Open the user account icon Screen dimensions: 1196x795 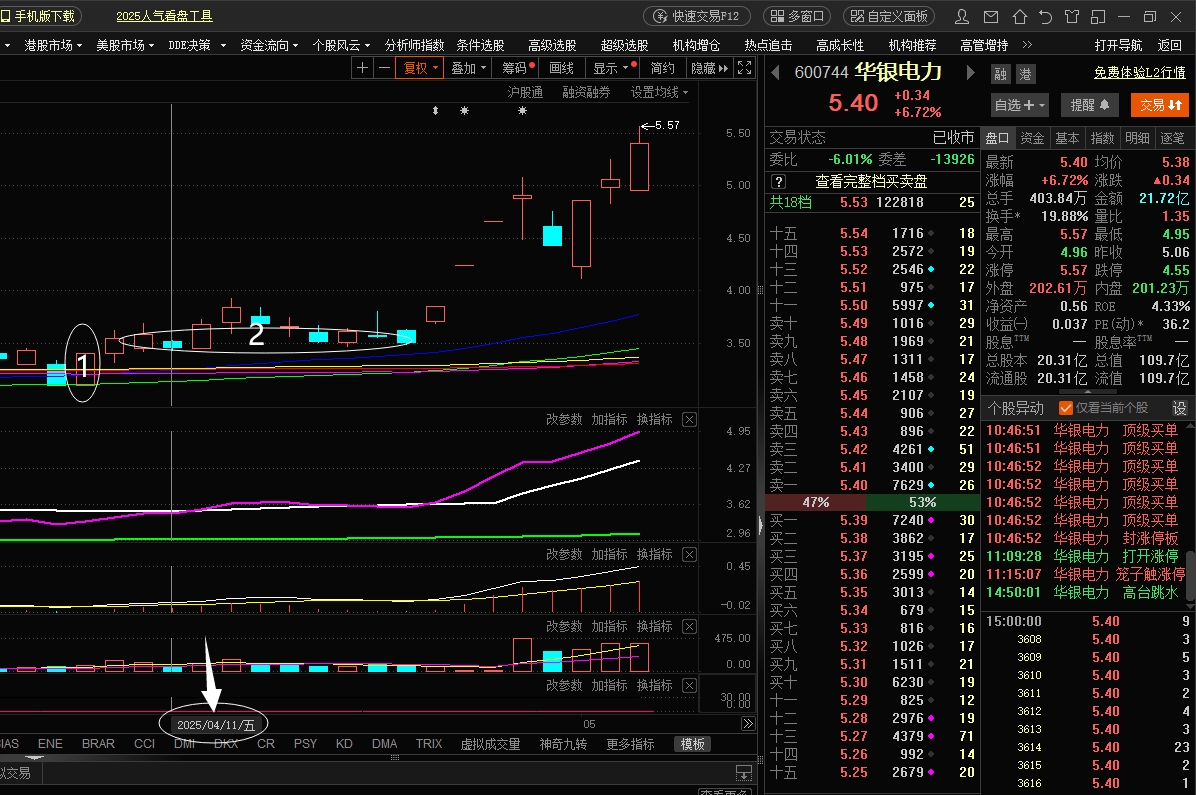point(962,16)
